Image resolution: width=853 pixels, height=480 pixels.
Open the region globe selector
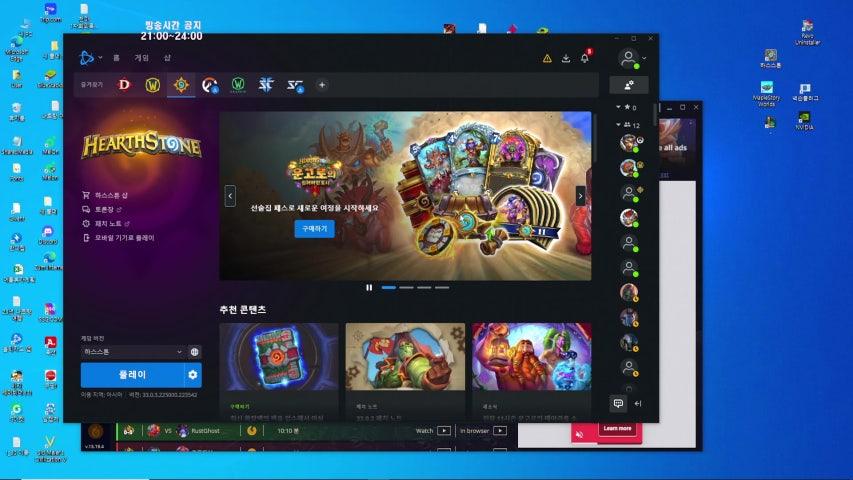click(x=194, y=352)
